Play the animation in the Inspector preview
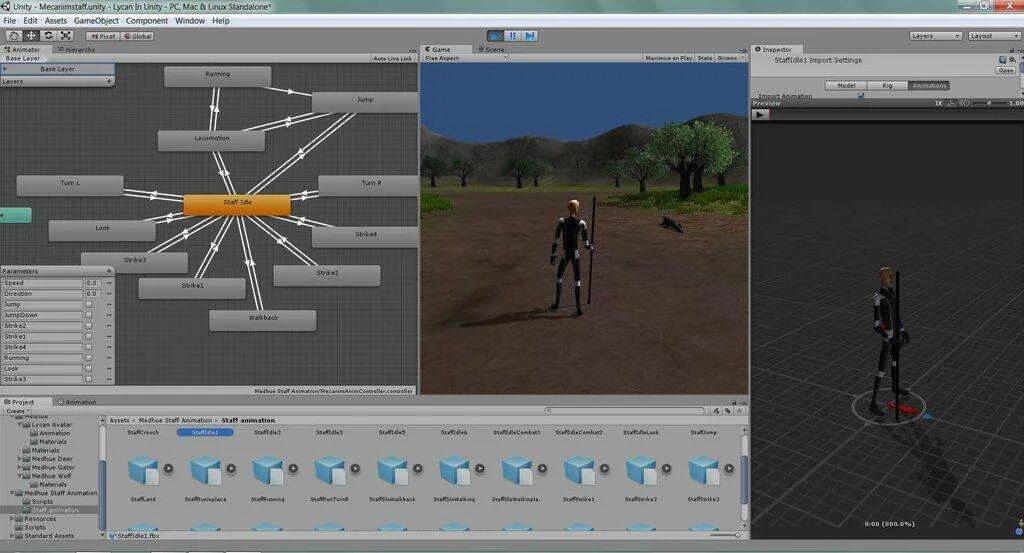The image size is (1024, 553). tap(760, 114)
